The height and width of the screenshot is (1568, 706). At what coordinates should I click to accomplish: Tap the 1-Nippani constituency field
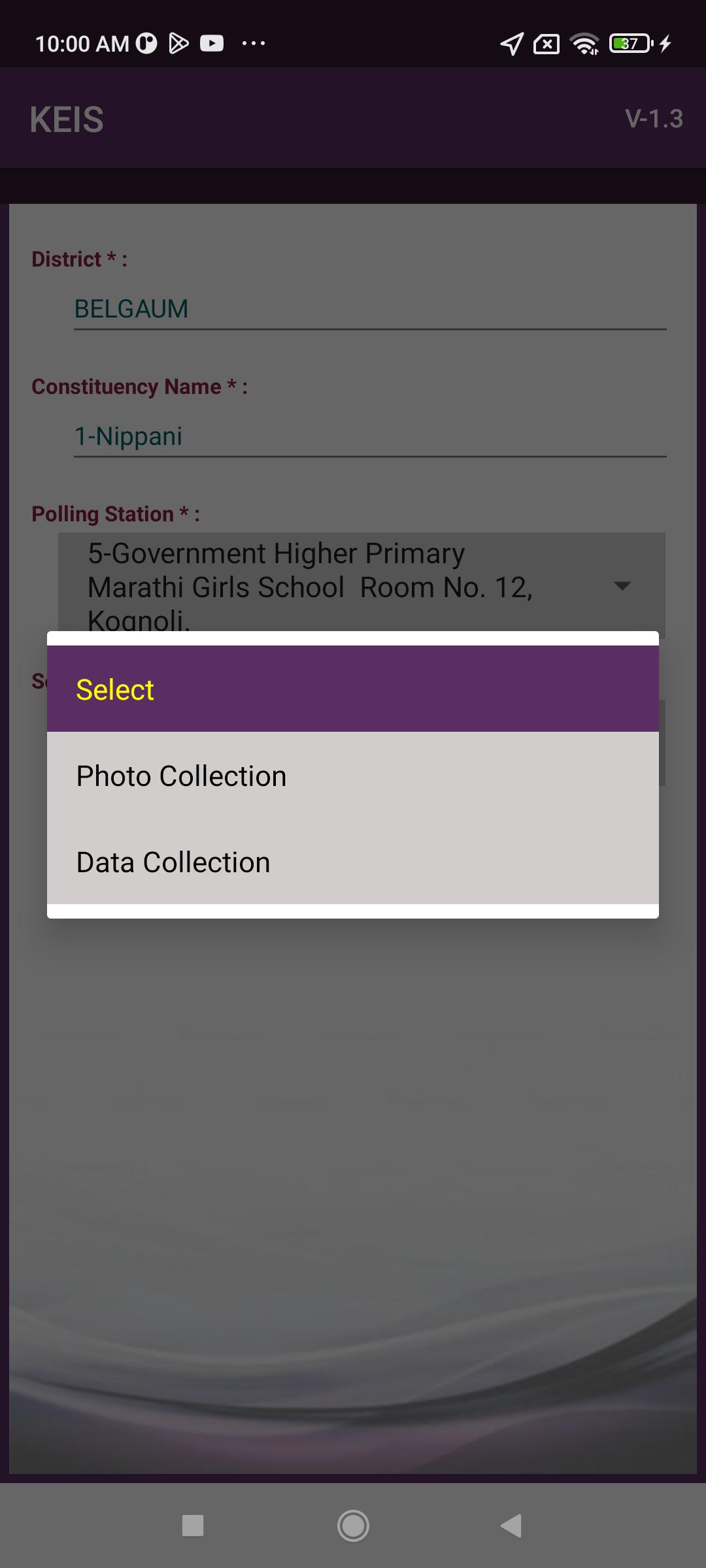pos(370,436)
